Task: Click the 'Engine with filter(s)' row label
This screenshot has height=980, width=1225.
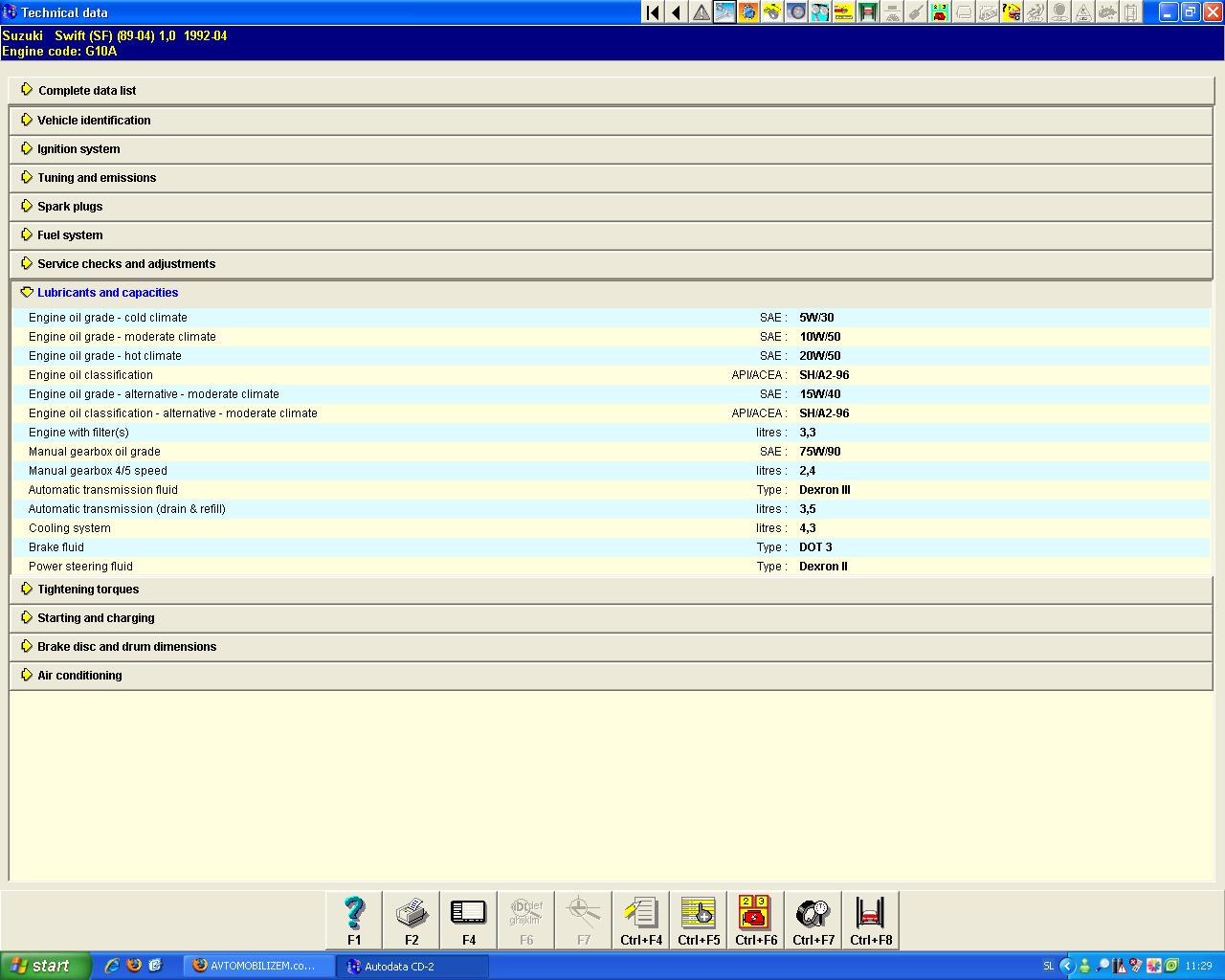Action: tap(78, 433)
